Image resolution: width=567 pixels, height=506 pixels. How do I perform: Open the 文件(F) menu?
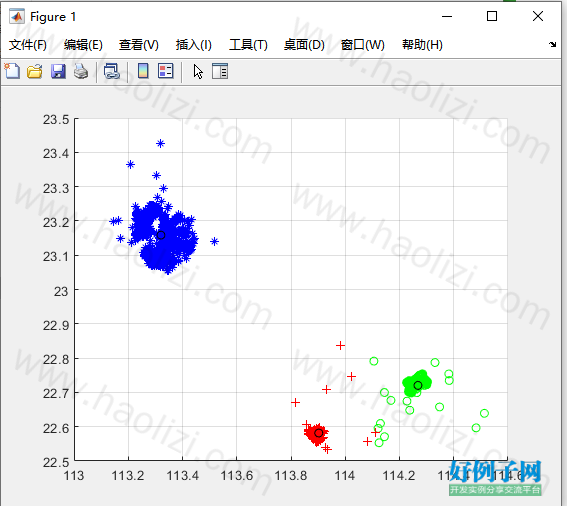coord(28,45)
